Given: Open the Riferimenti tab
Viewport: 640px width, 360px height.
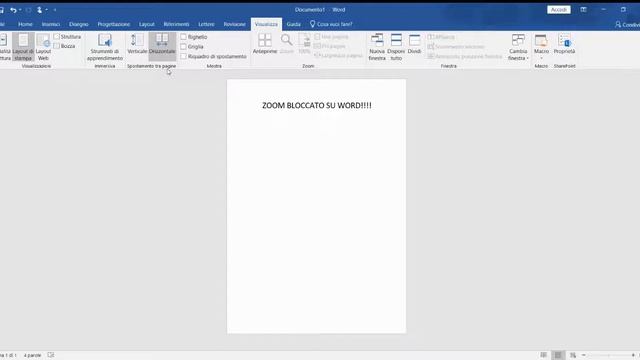Looking at the screenshot, I should click(176, 24).
